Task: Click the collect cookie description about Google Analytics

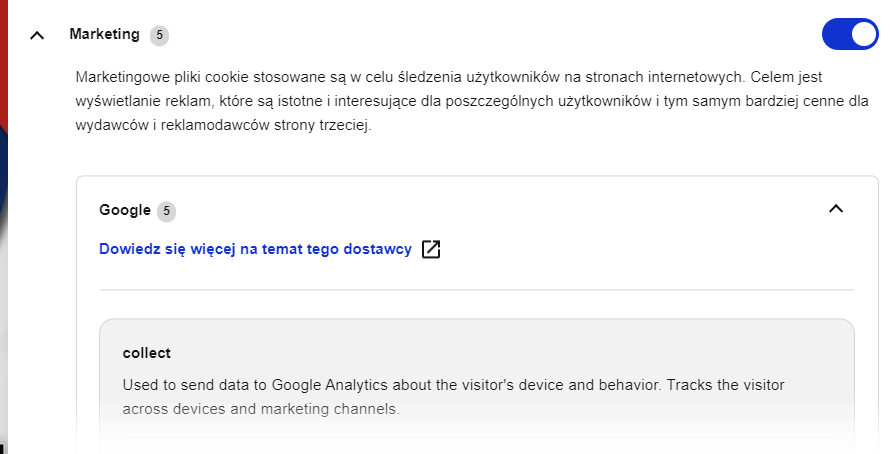Action: (x=453, y=397)
